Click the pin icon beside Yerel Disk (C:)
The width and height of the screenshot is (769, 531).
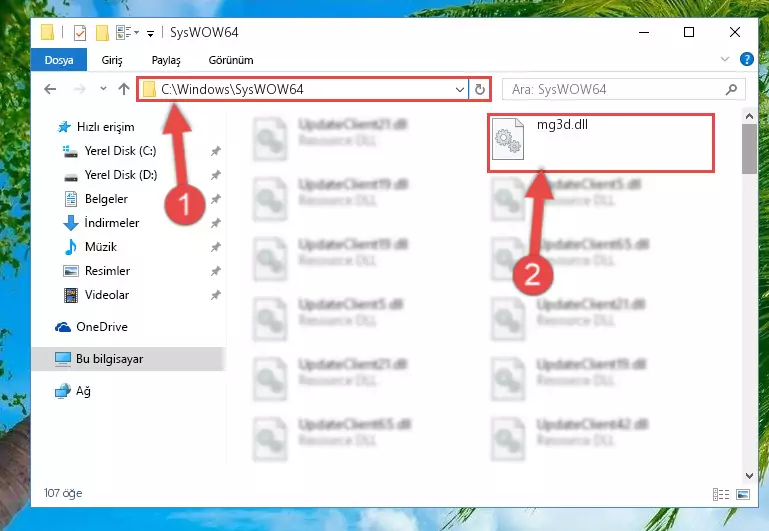215,151
